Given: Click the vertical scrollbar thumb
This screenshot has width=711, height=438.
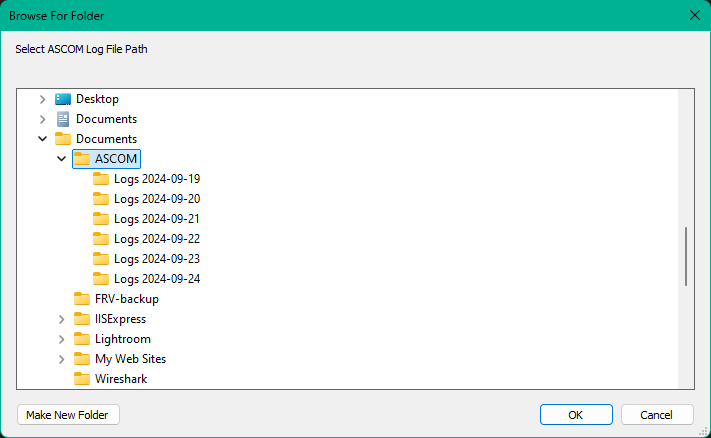Looking at the screenshot, I should [686, 256].
